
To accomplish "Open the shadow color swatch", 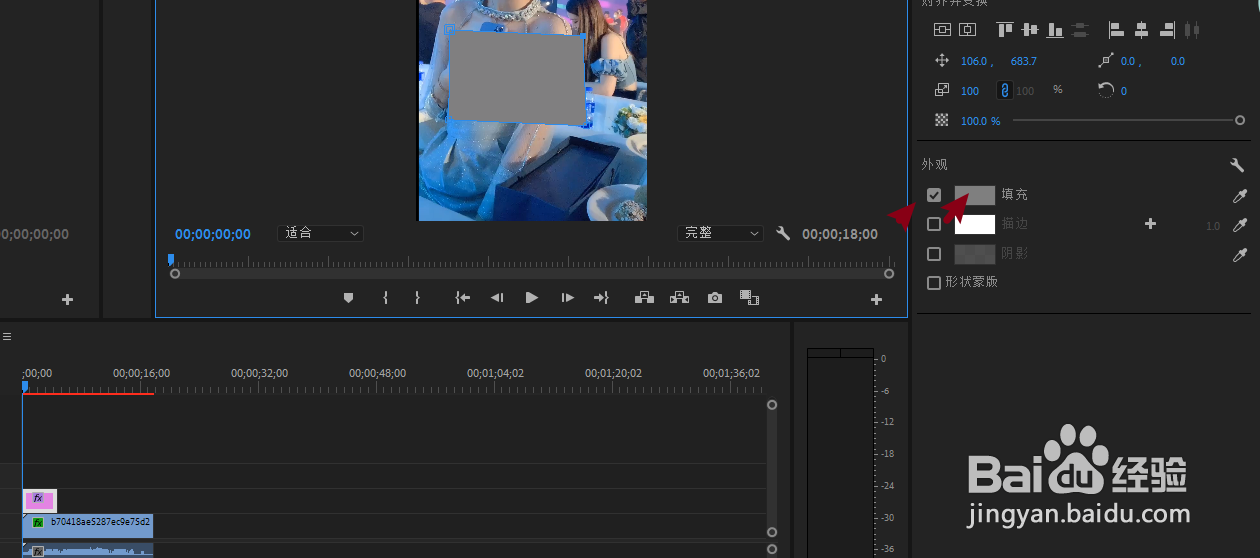I will [975, 254].
